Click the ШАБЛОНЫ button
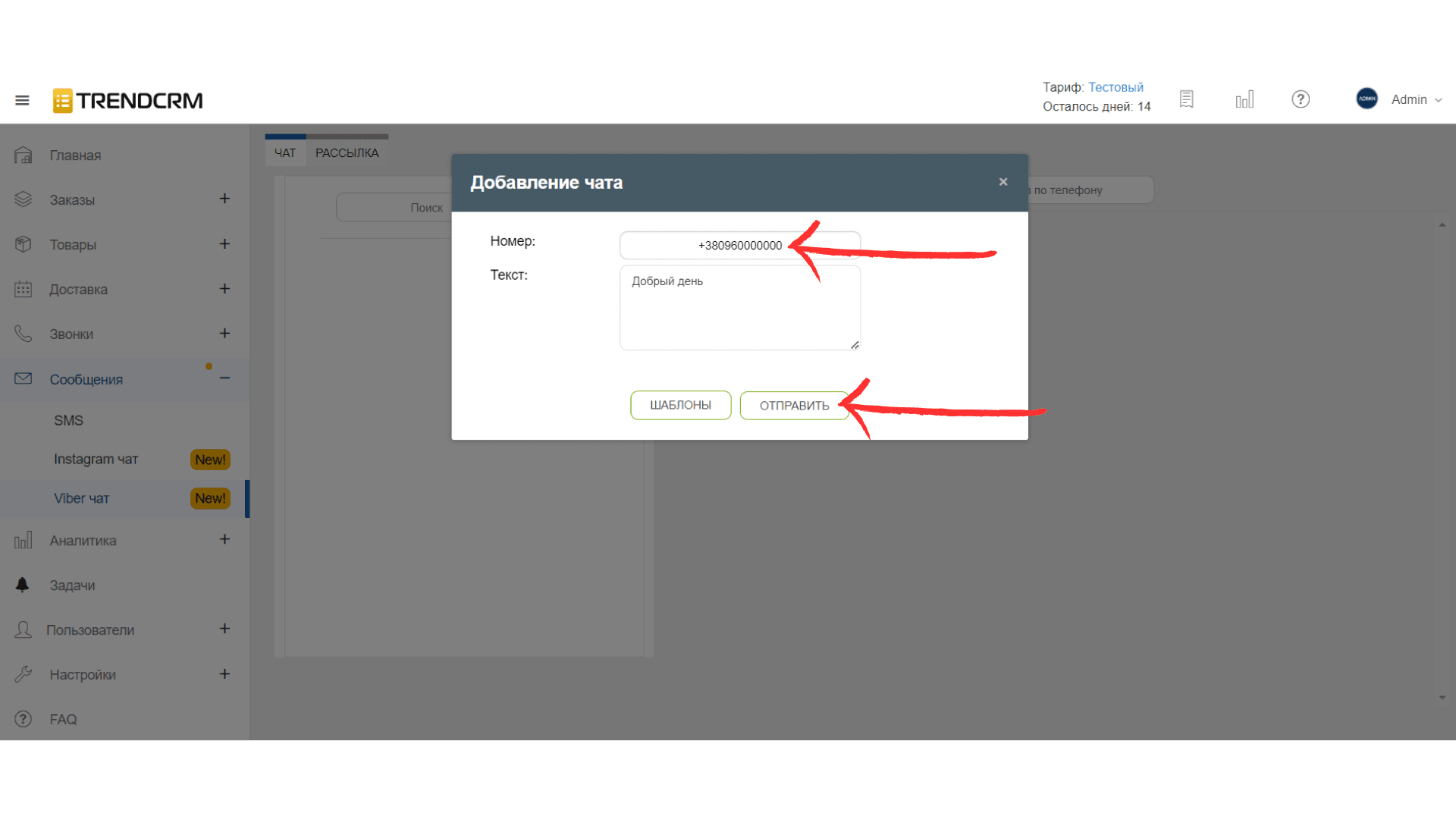Viewport: 1456px width, 819px height. (680, 405)
